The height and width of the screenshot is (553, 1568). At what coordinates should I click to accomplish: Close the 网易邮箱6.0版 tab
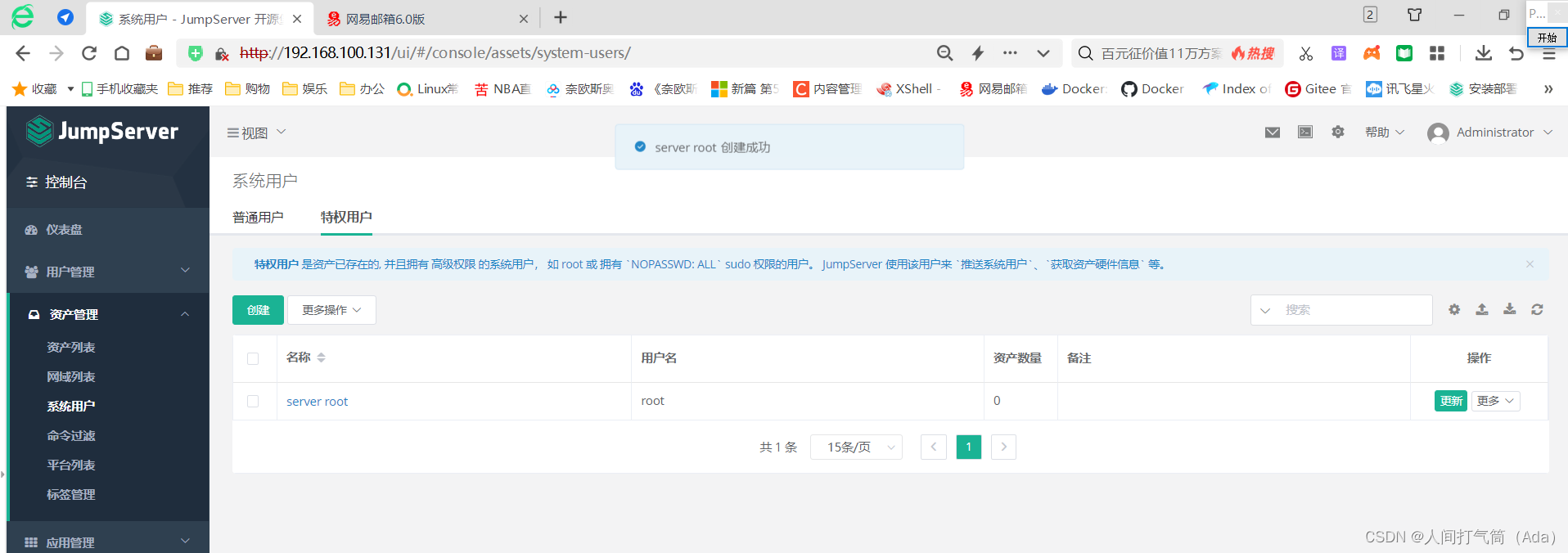point(524,19)
